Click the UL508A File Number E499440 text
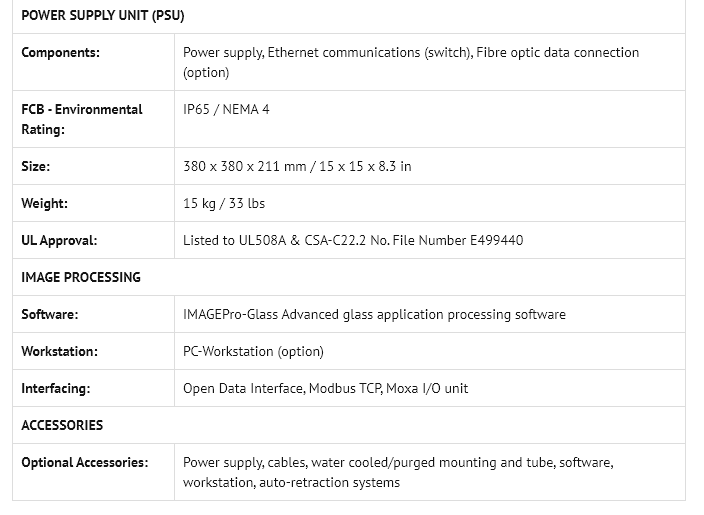704x515 pixels. (x=352, y=240)
